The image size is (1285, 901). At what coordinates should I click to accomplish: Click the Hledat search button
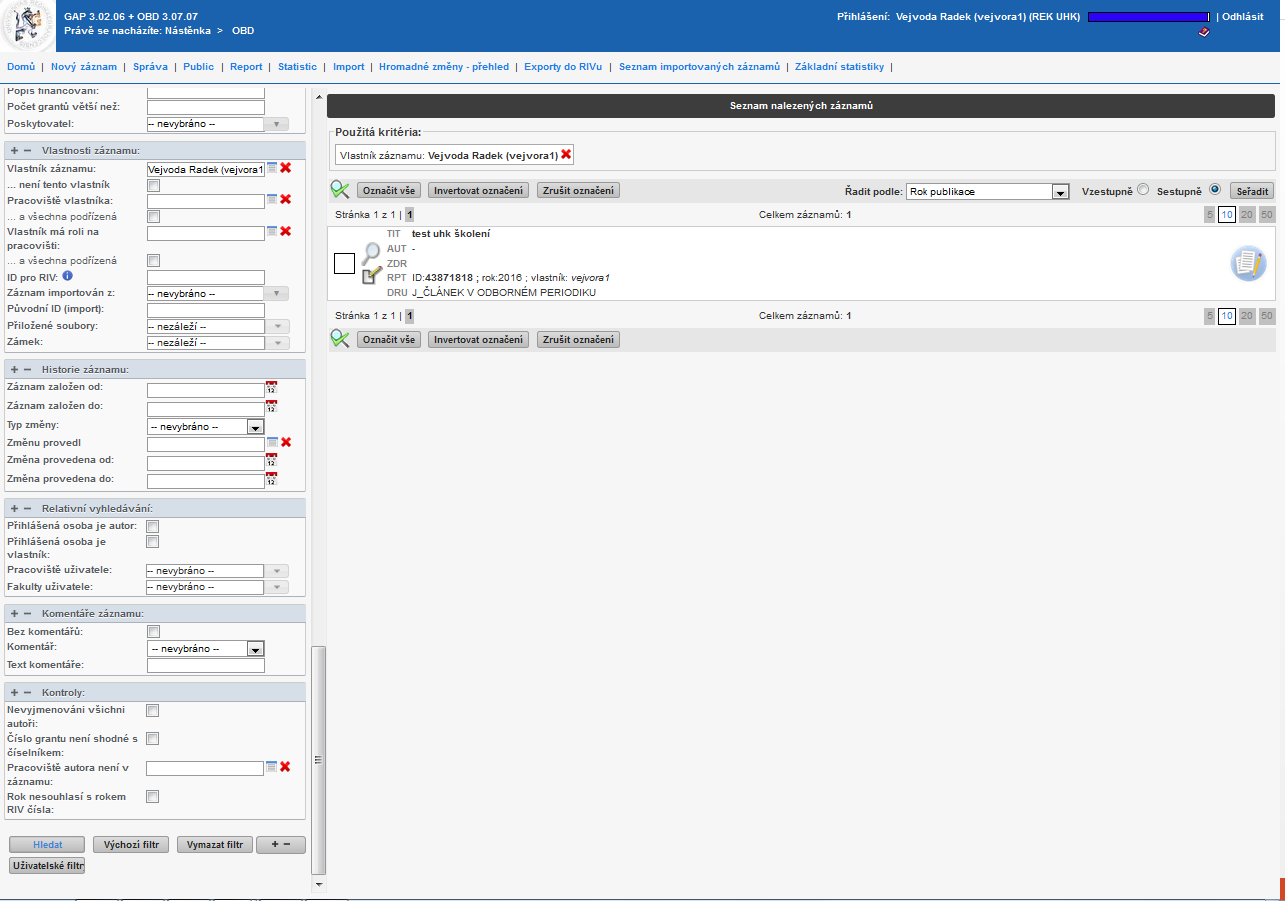[47, 844]
